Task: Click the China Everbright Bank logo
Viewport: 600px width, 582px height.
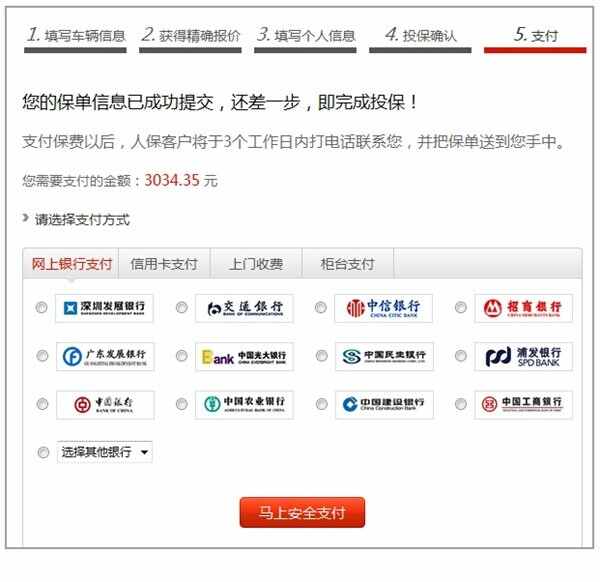Action: tap(244, 357)
